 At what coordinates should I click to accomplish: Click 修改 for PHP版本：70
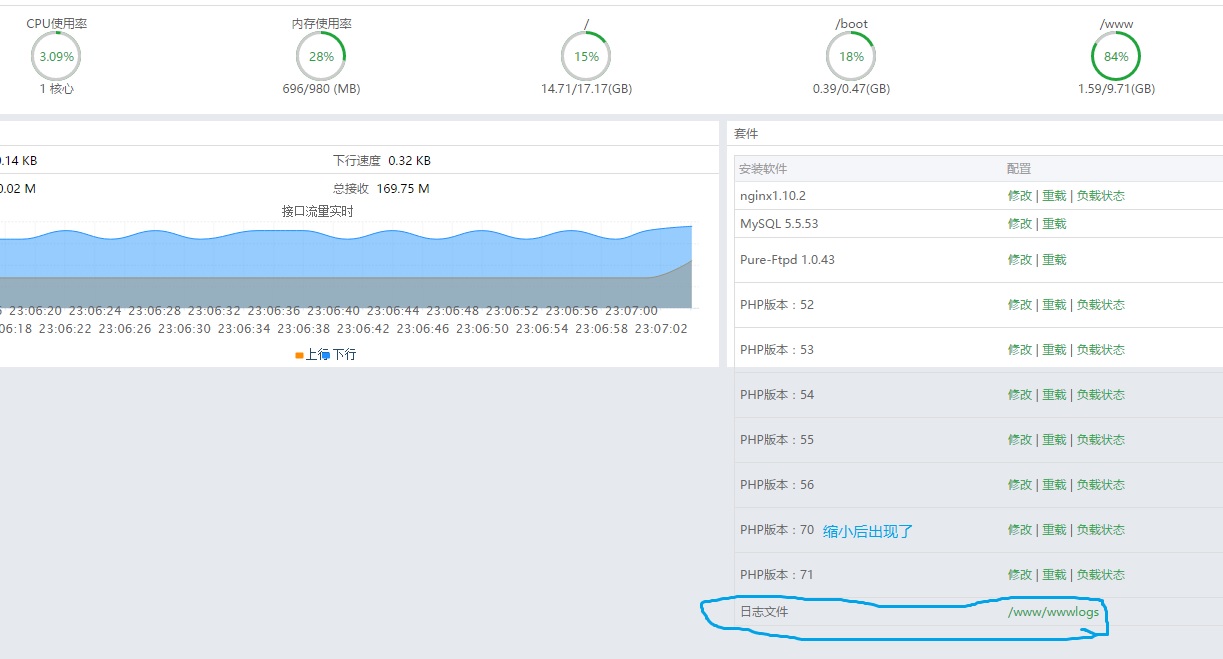tap(1020, 530)
